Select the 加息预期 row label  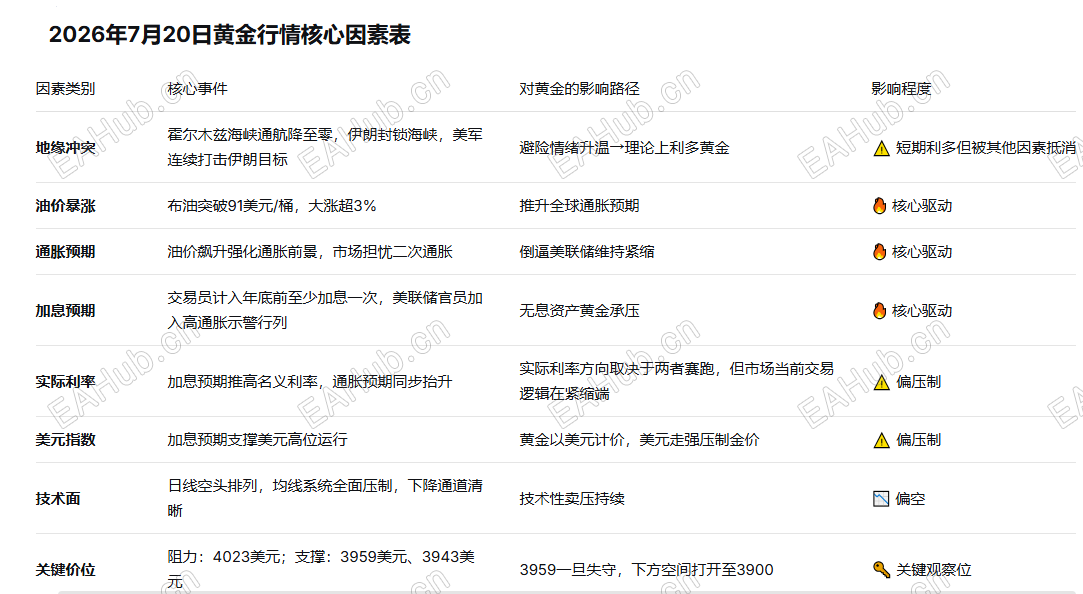coord(65,311)
